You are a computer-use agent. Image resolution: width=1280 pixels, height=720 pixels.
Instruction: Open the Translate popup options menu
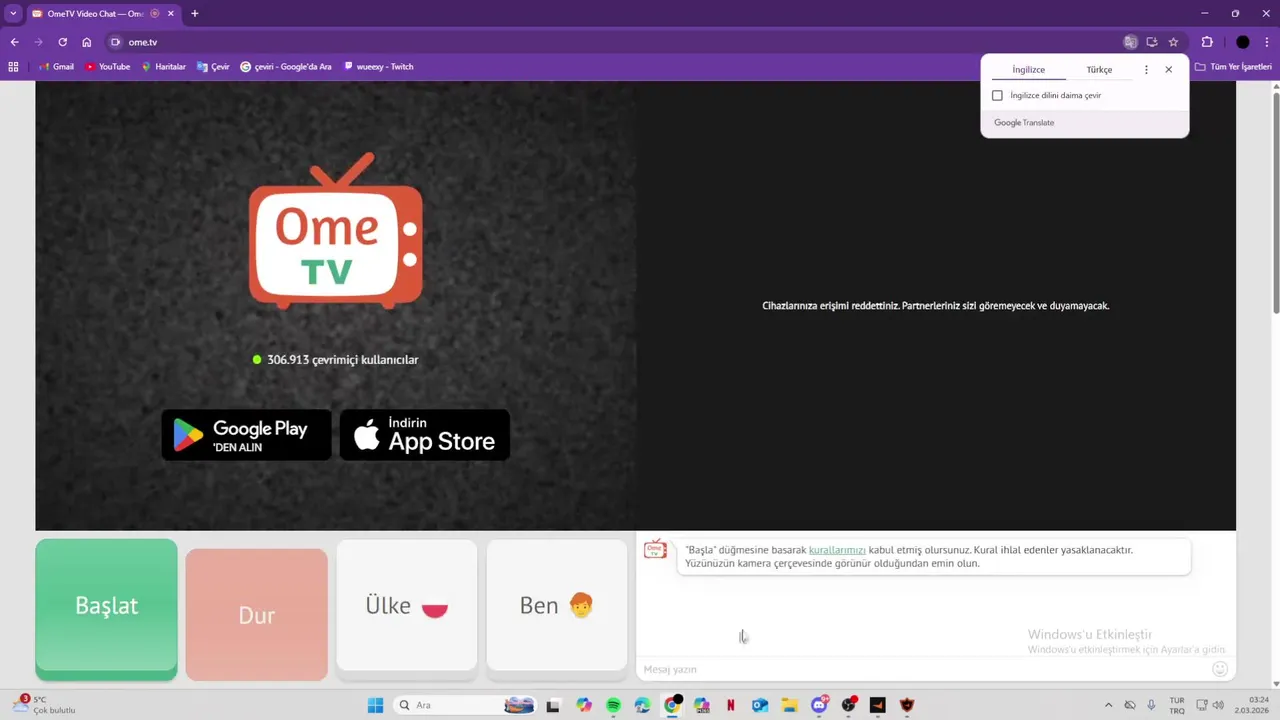1146,70
